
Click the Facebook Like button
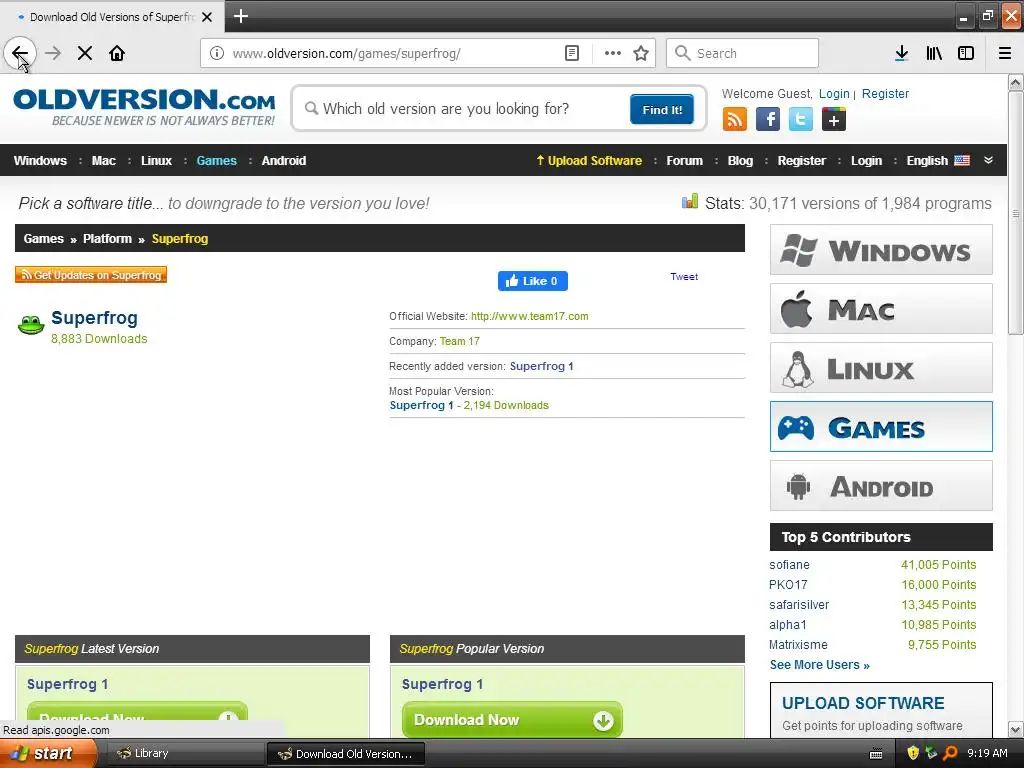(533, 281)
